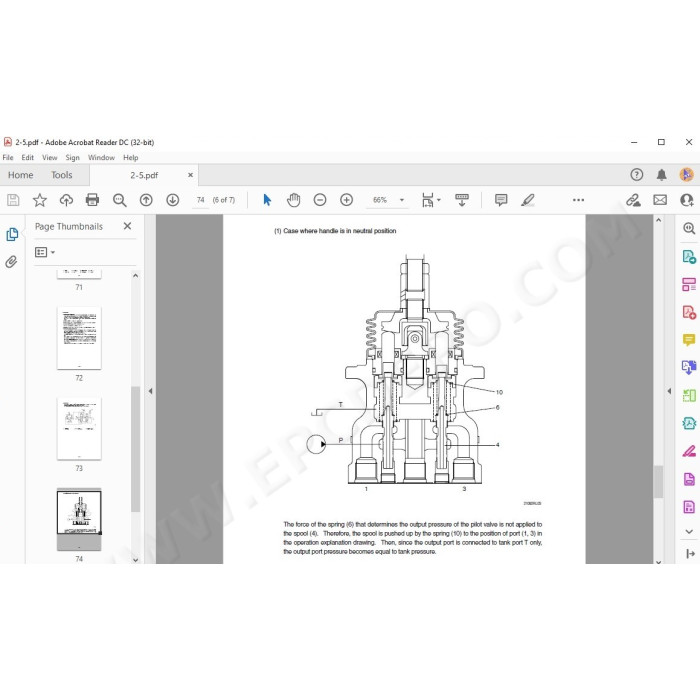This screenshot has height=700, width=700.
Task: Collapse the right tools pane arrow
Action: 669,391
